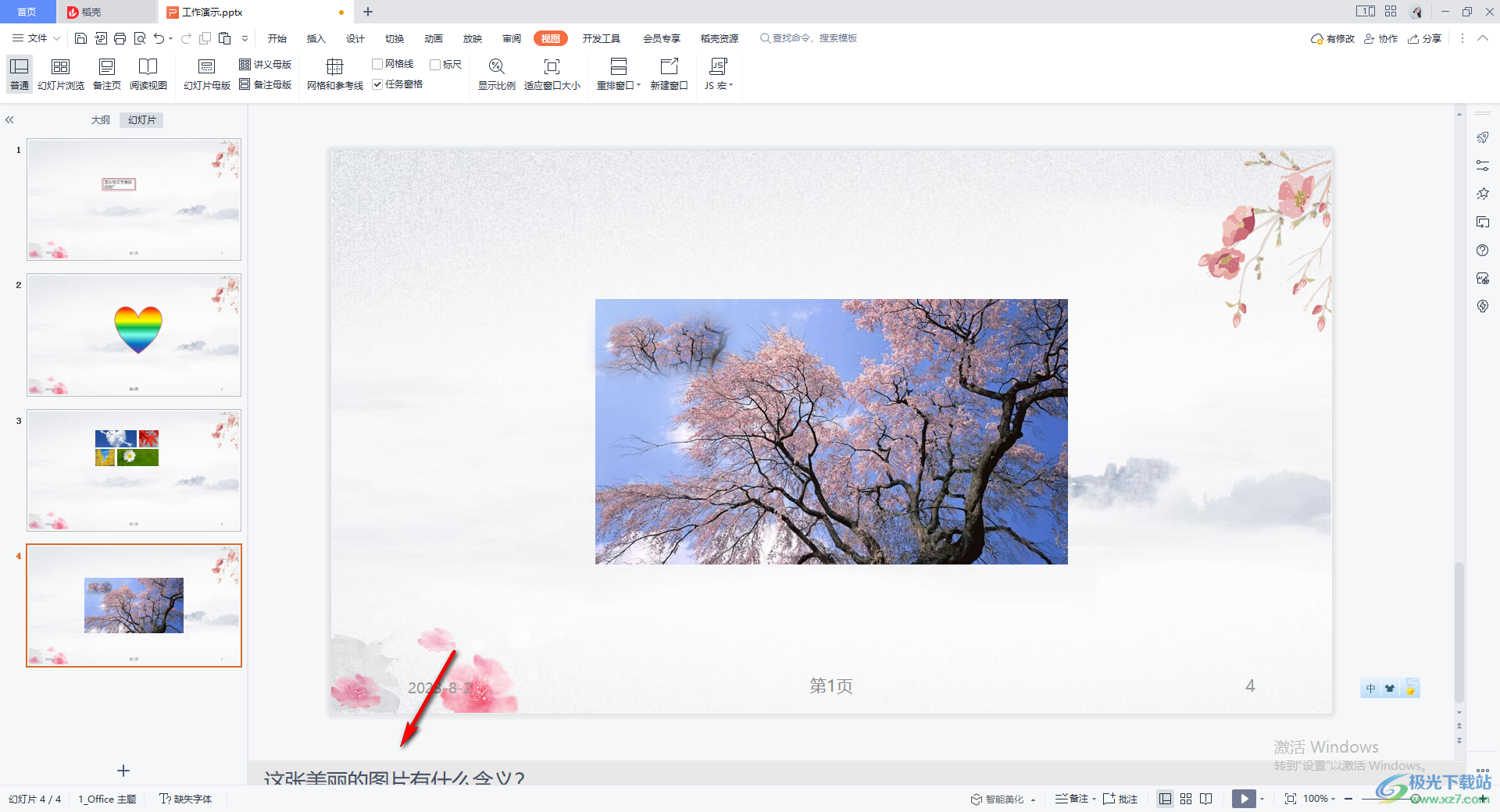
Task: Open the Design (设计) ribbon tab
Action: (355, 38)
